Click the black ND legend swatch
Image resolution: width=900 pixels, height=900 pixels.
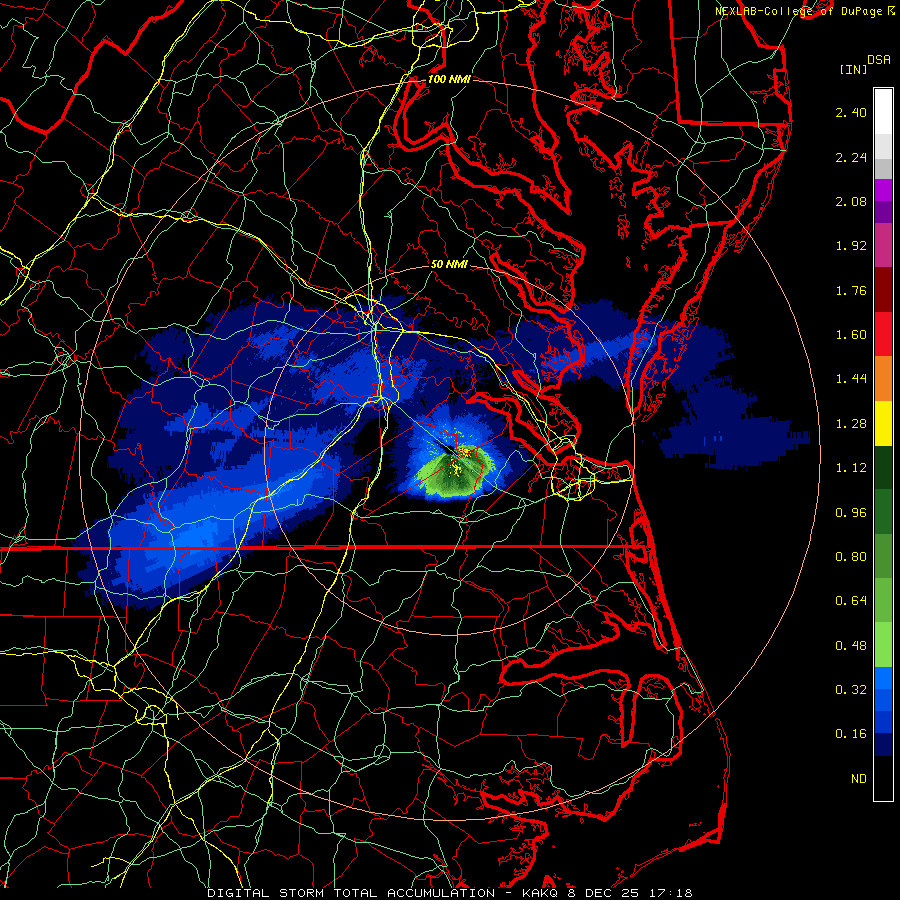[883, 778]
